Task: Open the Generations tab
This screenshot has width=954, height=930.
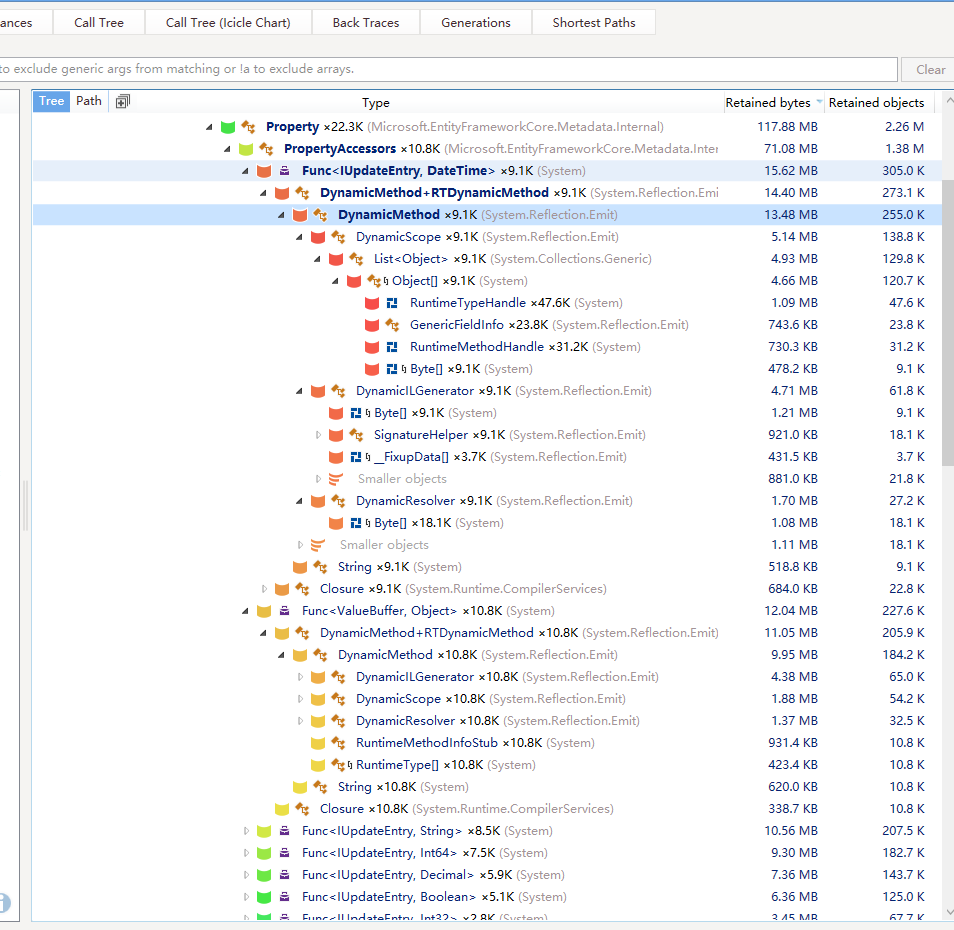Action: 475,21
